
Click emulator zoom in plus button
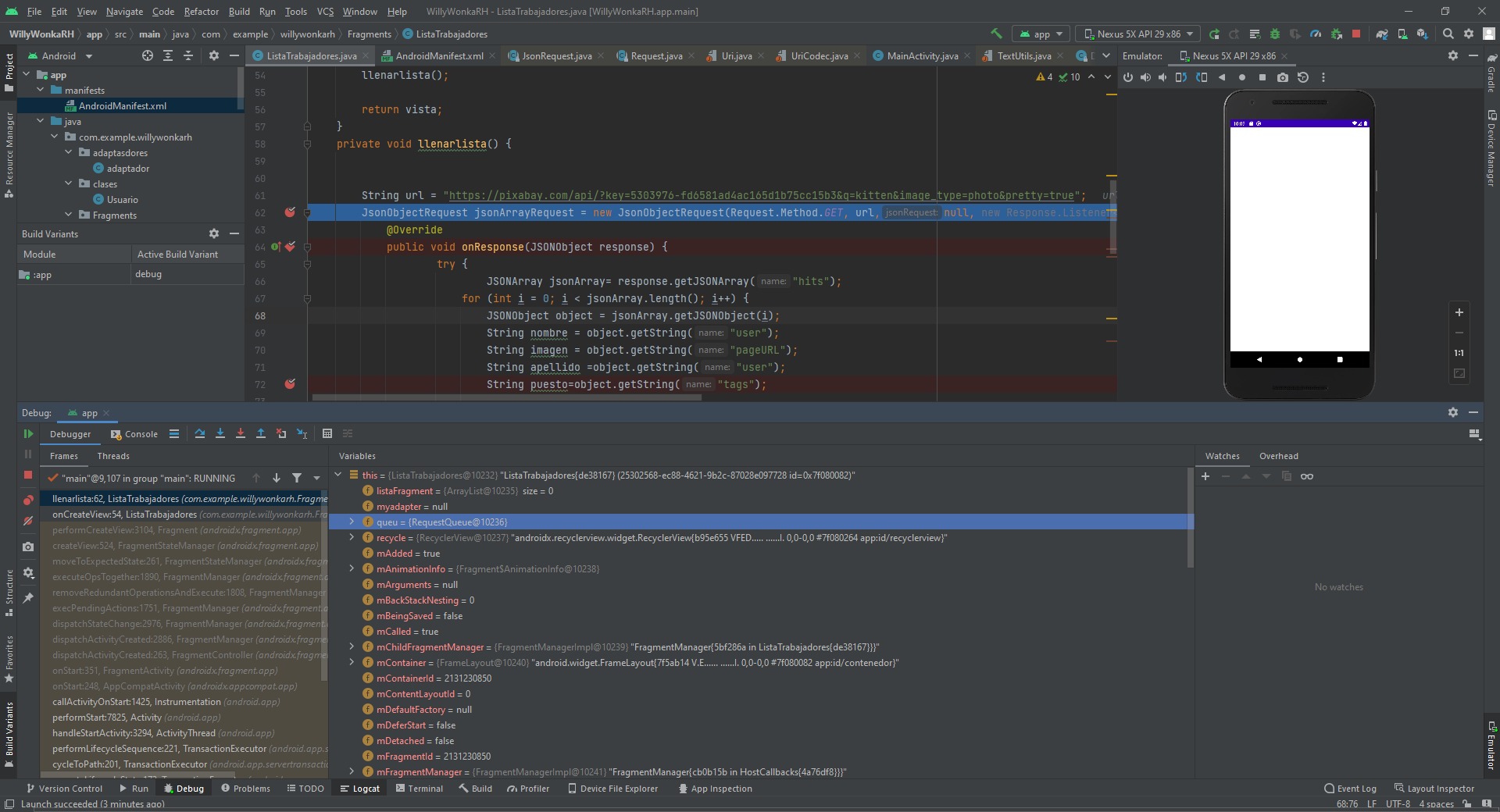click(x=1459, y=312)
